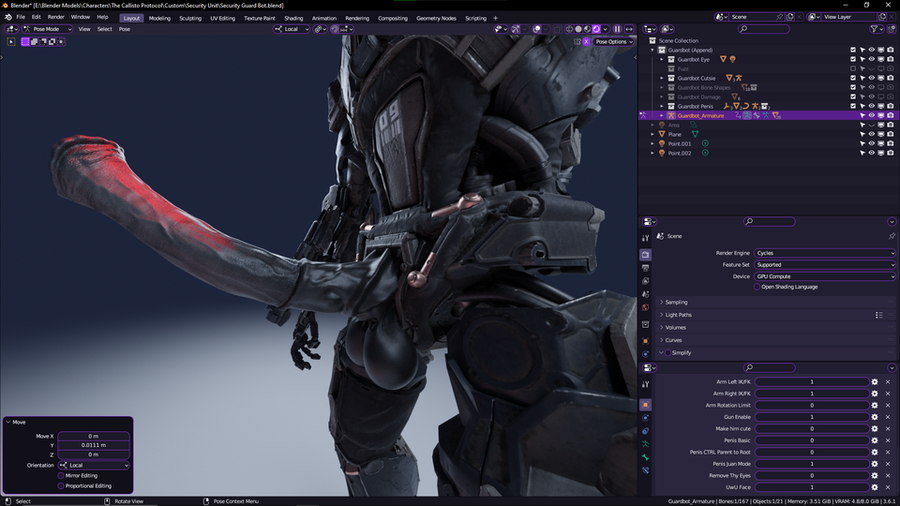Viewport: 900px width, 506px height.
Task: Open the View Layer properties tab icon
Action: point(646,281)
